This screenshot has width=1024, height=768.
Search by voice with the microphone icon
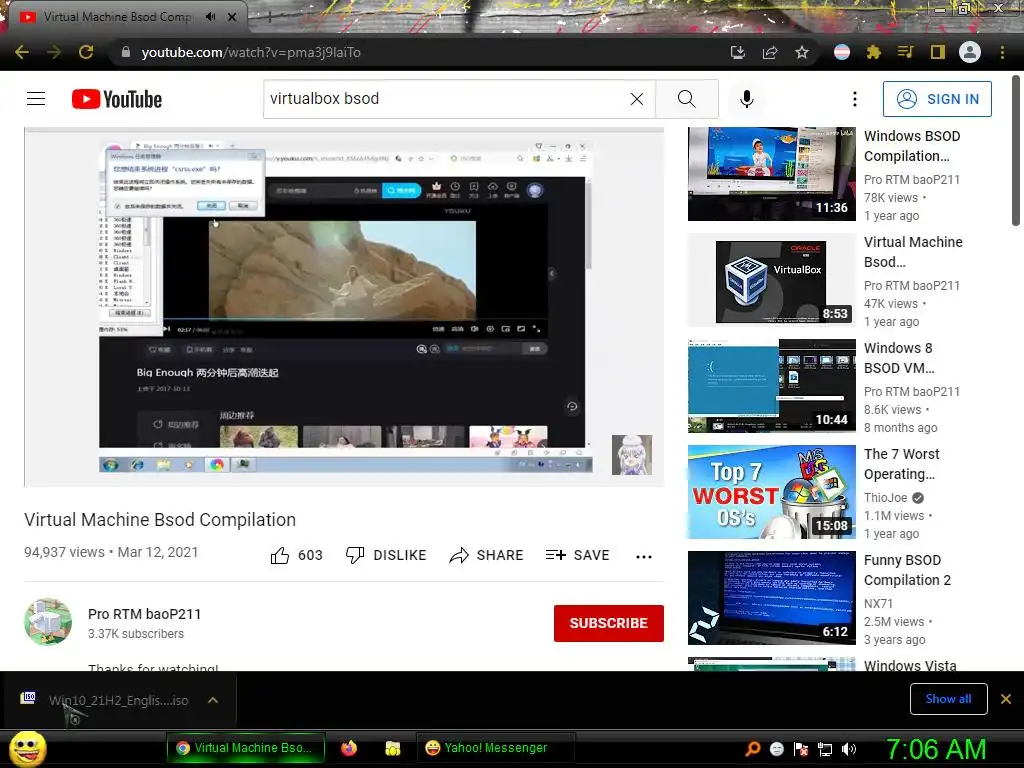coord(747,99)
